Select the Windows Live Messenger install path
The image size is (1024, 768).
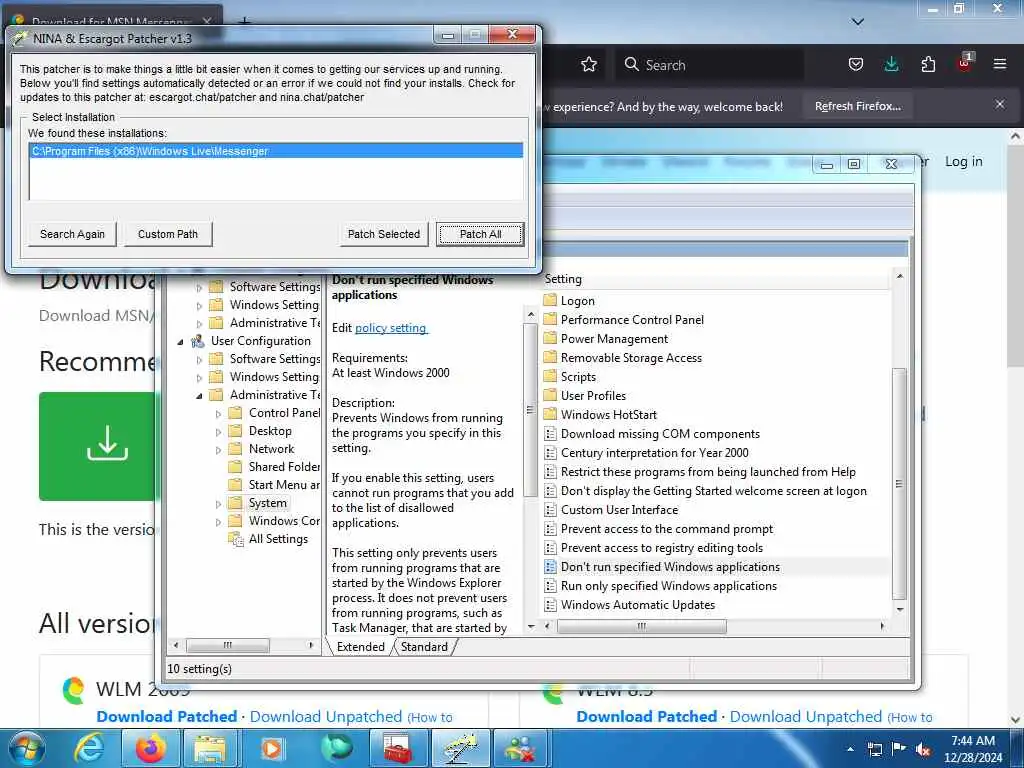[x=276, y=151]
